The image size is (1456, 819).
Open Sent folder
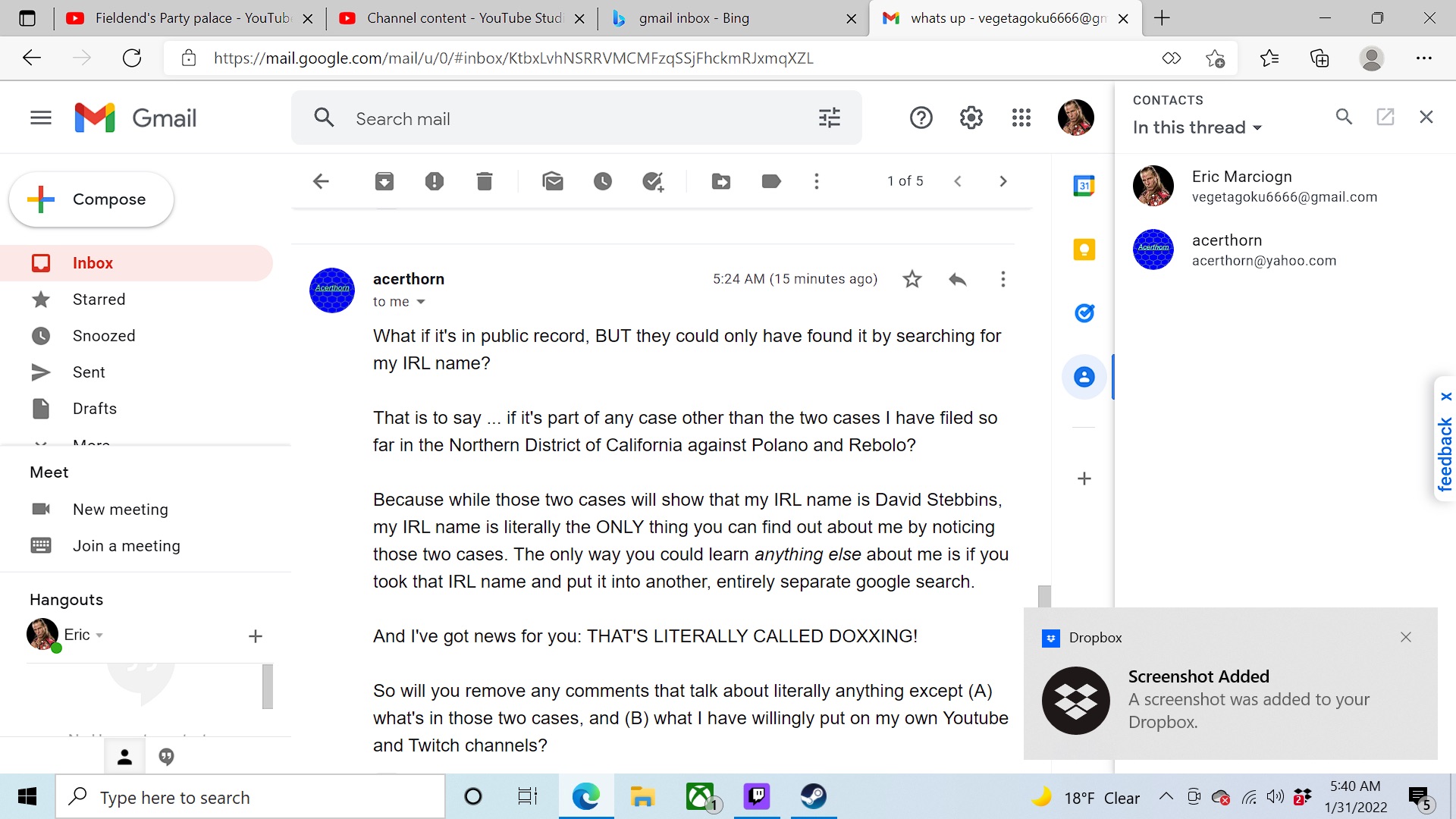point(136,372)
